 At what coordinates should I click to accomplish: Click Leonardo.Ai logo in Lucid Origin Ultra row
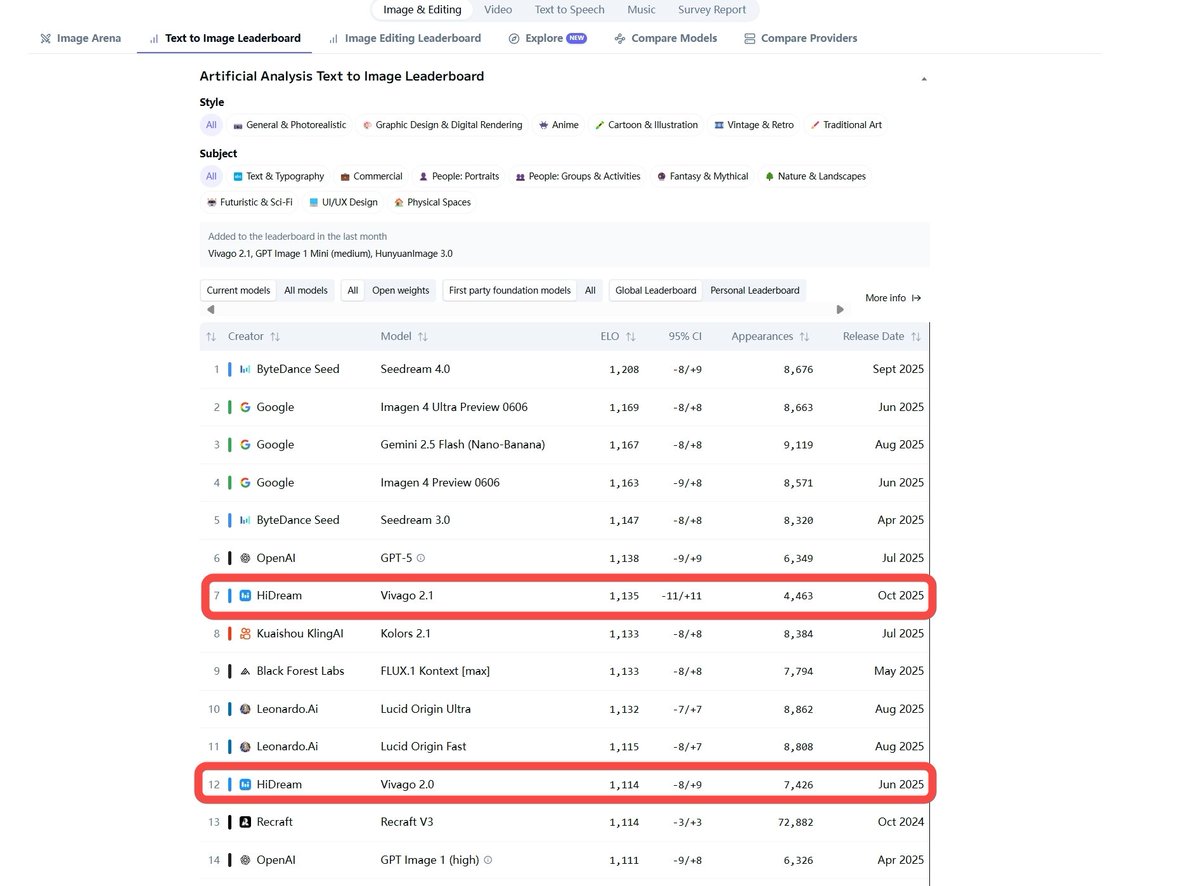pos(245,709)
